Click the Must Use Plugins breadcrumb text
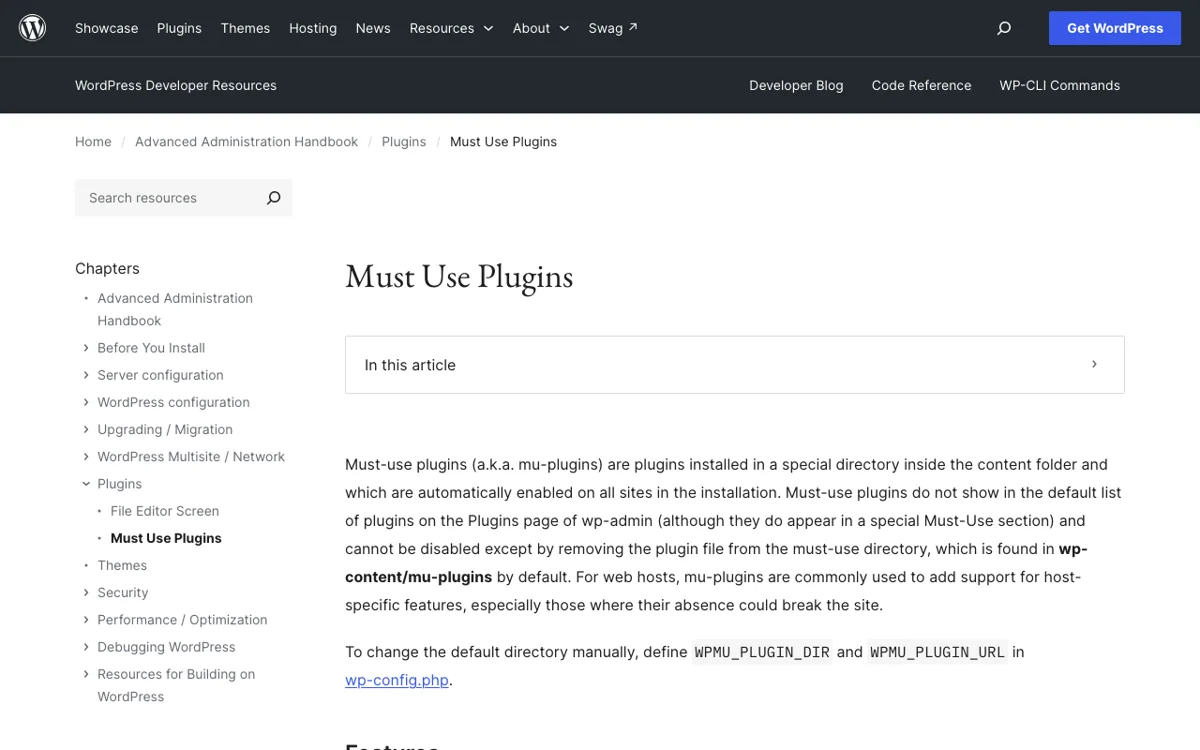The image size is (1200, 750). click(x=503, y=142)
